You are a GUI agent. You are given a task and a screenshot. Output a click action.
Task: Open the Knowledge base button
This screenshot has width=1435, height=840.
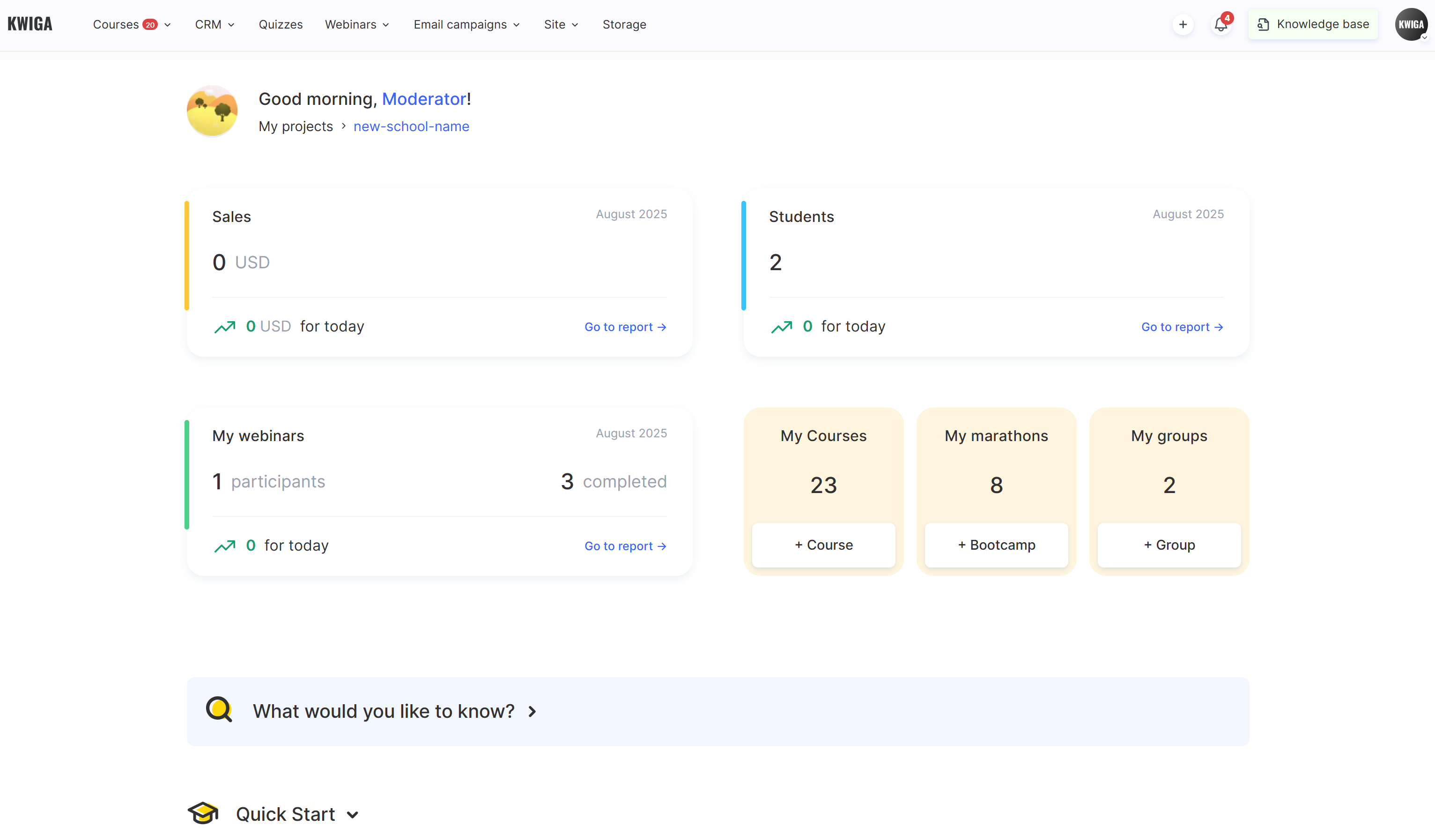point(1313,24)
